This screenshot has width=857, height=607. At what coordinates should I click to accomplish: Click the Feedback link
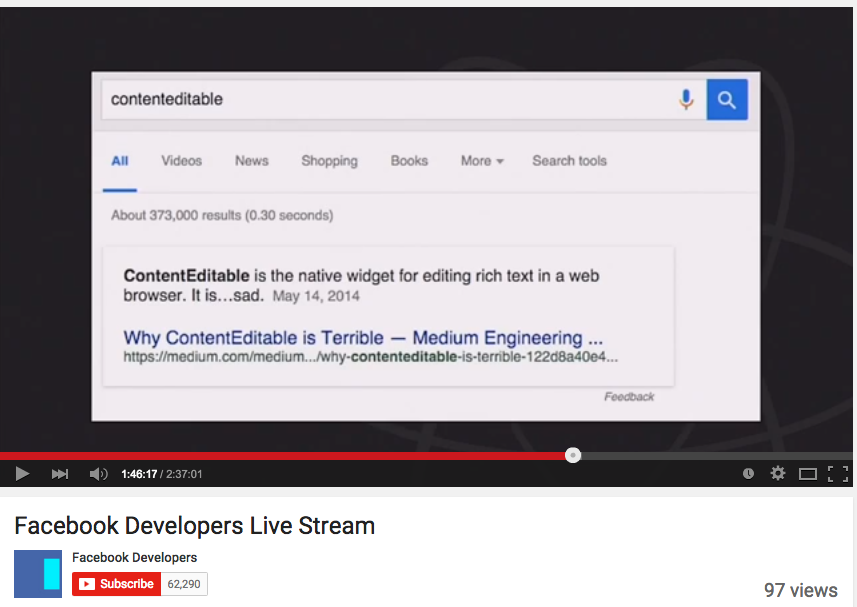pyautogui.click(x=629, y=397)
